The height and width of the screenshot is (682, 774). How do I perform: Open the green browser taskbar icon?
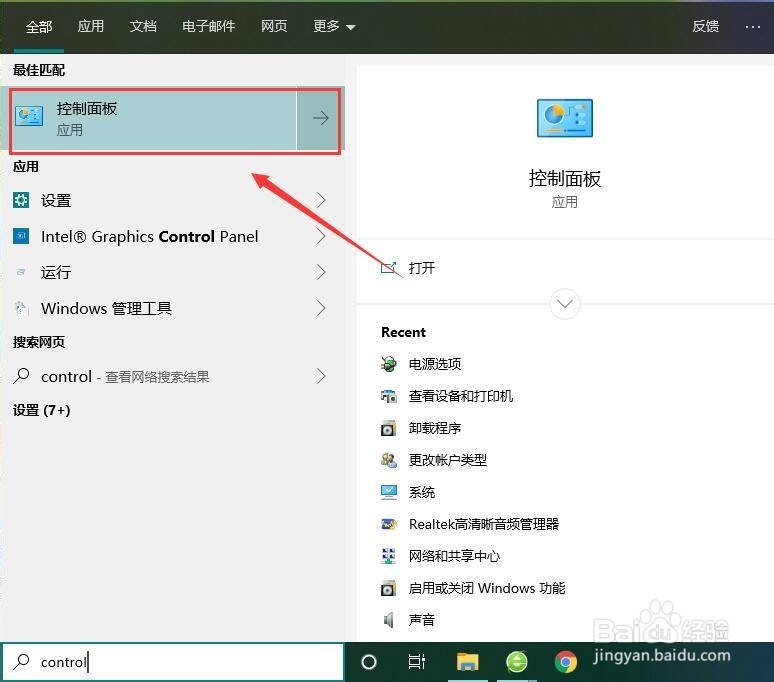coord(517,662)
